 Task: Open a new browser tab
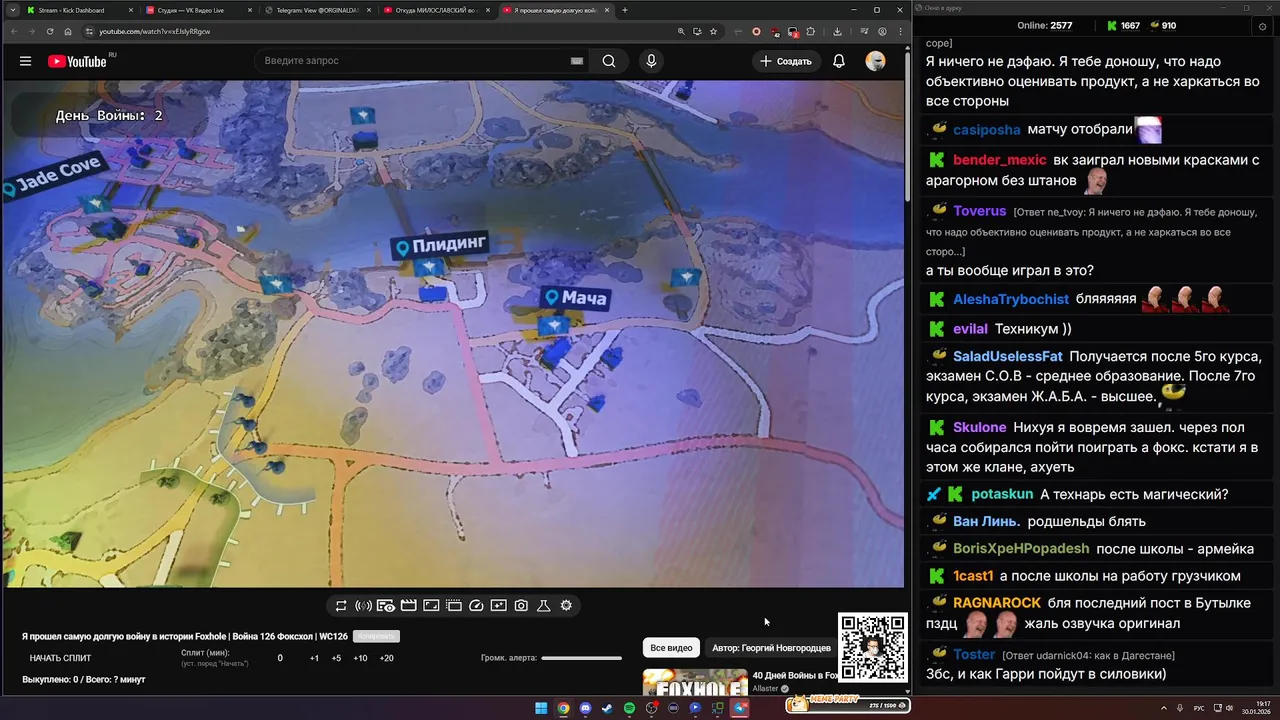click(625, 10)
